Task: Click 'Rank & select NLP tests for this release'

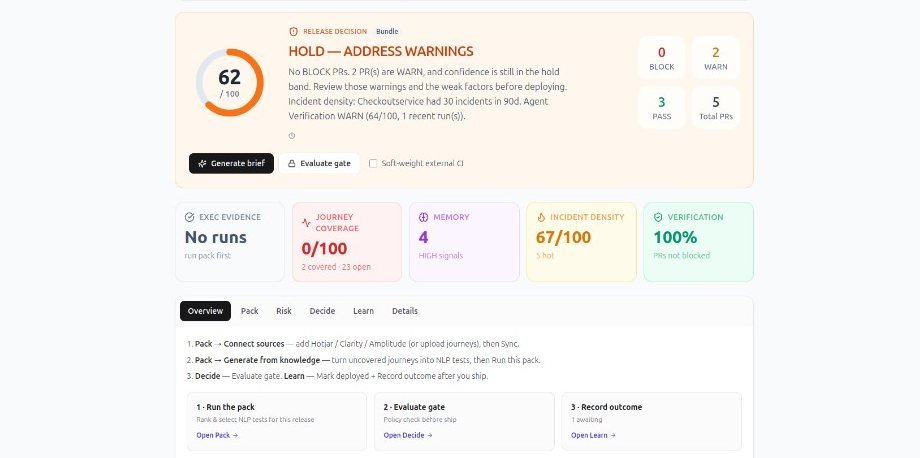Action: (255, 419)
